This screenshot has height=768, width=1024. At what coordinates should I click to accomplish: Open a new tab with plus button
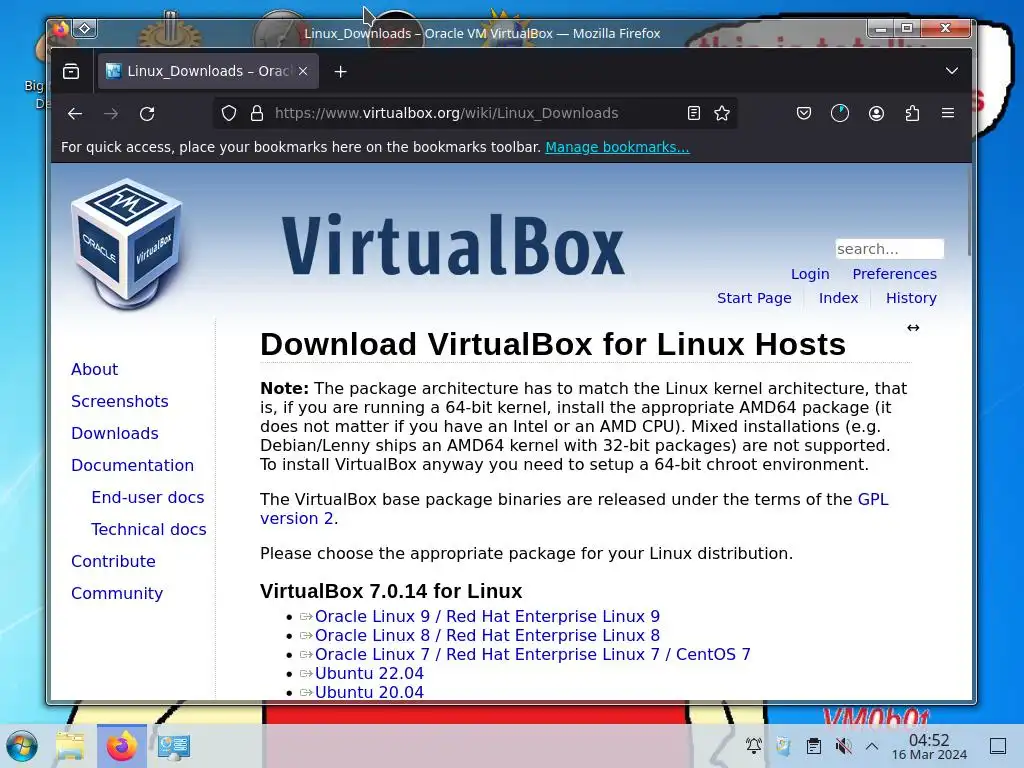coord(340,71)
